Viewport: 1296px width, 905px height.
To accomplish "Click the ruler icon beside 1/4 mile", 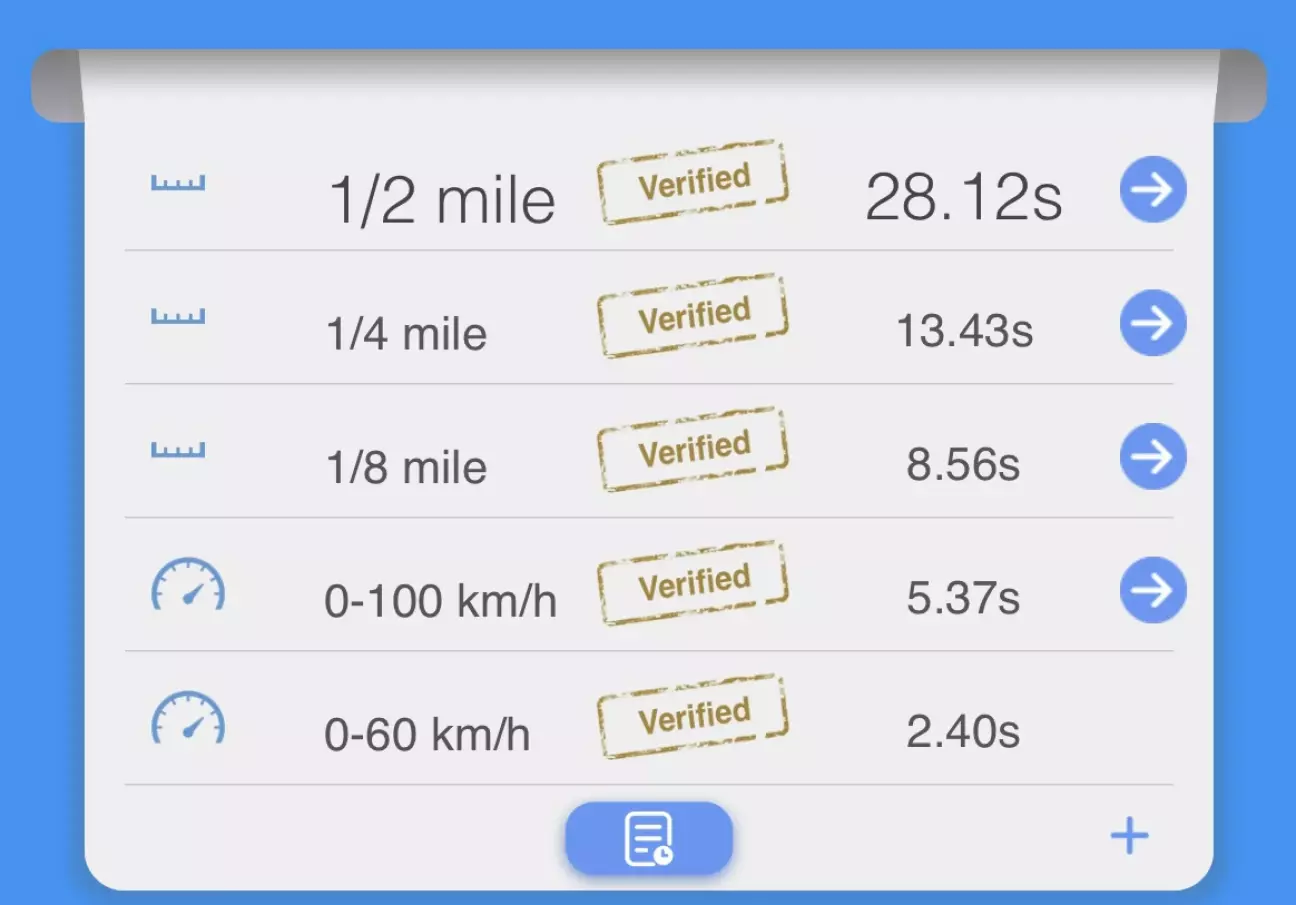I will click(178, 317).
